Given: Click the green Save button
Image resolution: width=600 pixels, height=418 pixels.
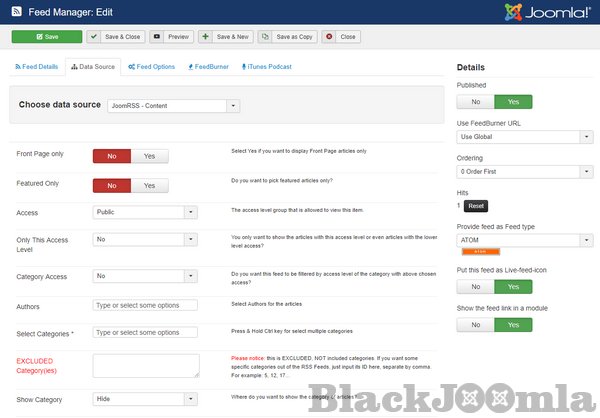Looking at the screenshot, I should coord(46,36).
